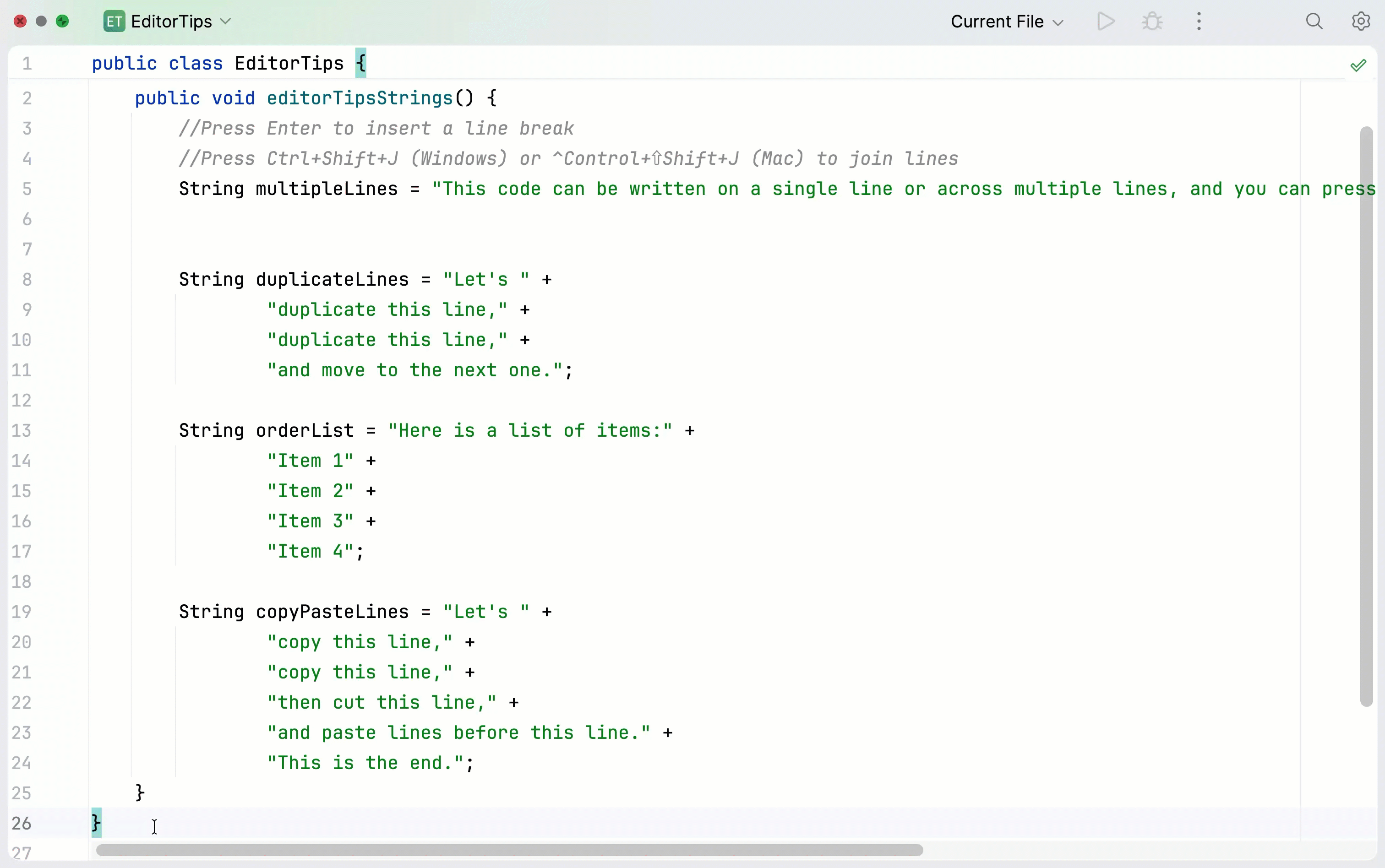Screen dimensions: 1385x868
Task: Click the "duplicate this line," string on line 9
Action: pos(387,310)
